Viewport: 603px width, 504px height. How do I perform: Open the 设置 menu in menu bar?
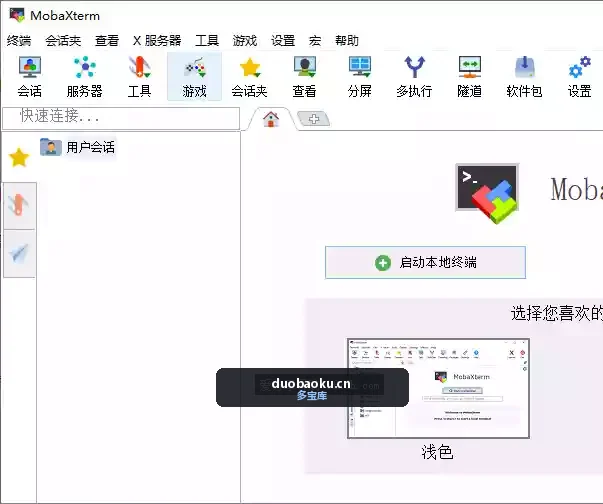(x=283, y=40)
